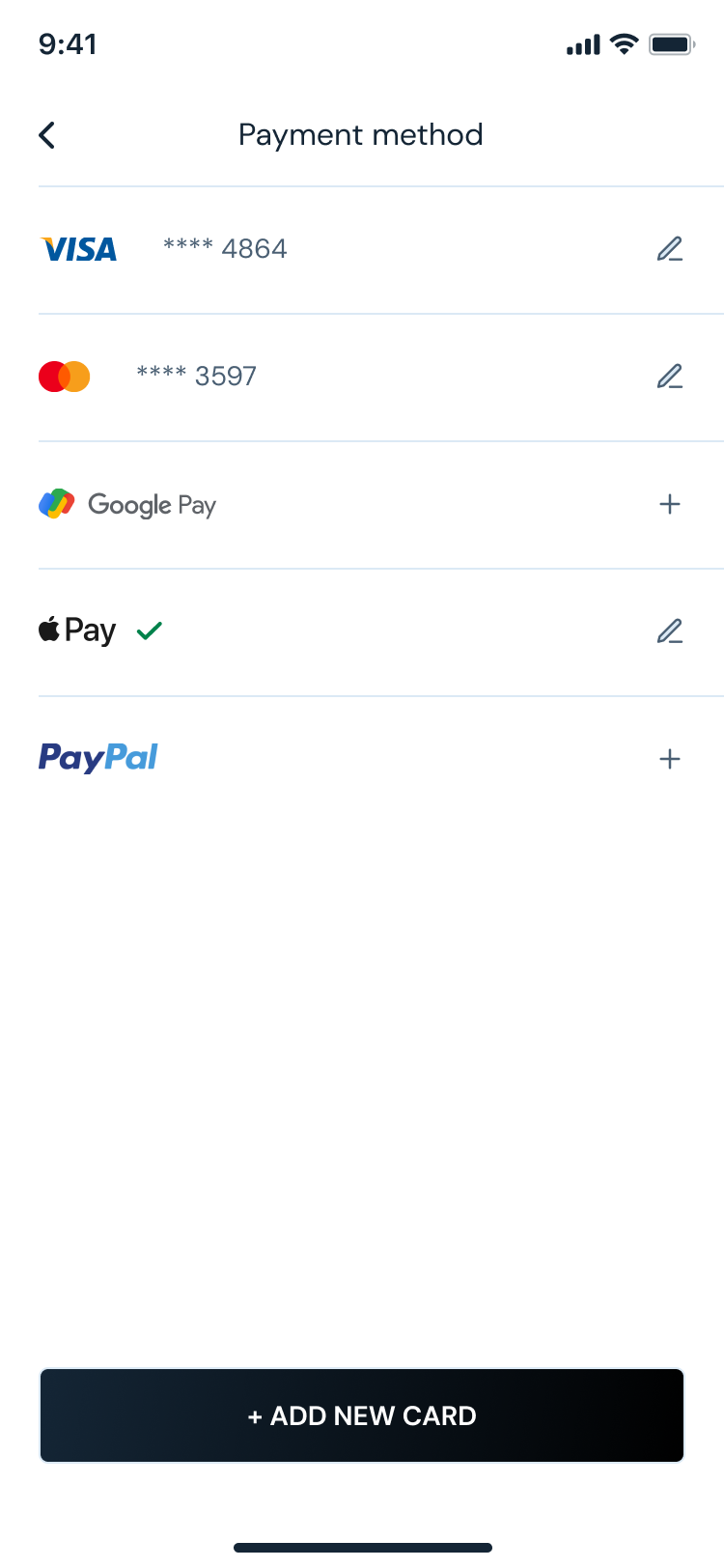Add PayPal using the plus icon
Image resolution: width=724 pixels, height=1568 pixels.
tap(670, 759)
